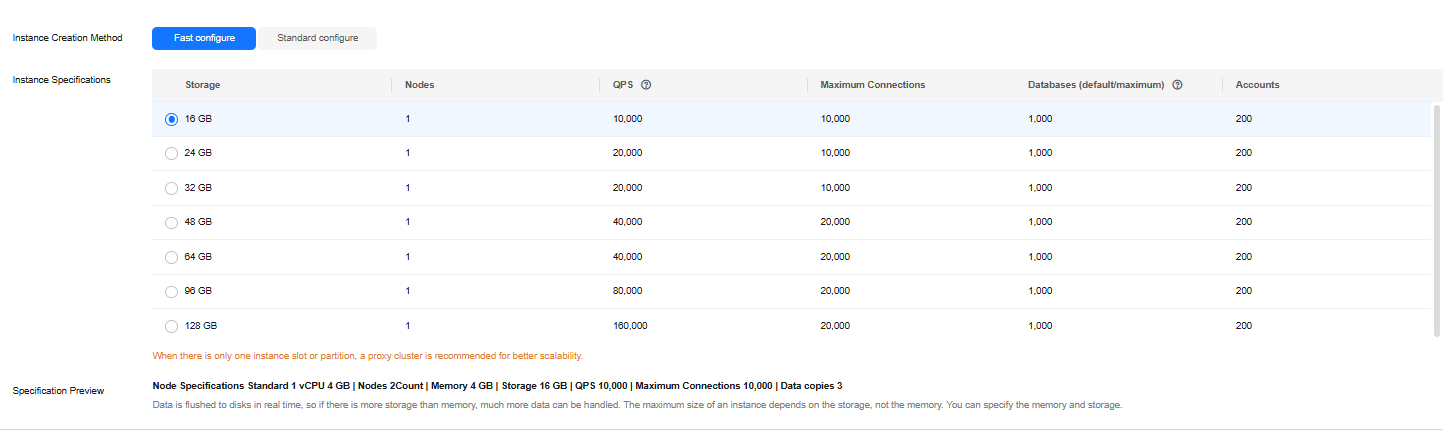This screenshot has width=1443, height=431.
Task: Click the Nodes column header
Action: tap(419, 85)
